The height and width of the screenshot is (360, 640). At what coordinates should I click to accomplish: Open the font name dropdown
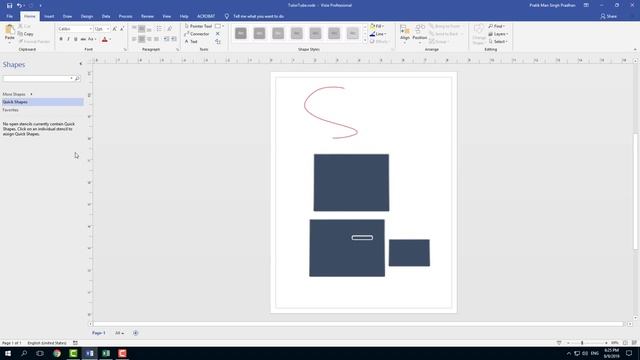(x=90, y=29)
